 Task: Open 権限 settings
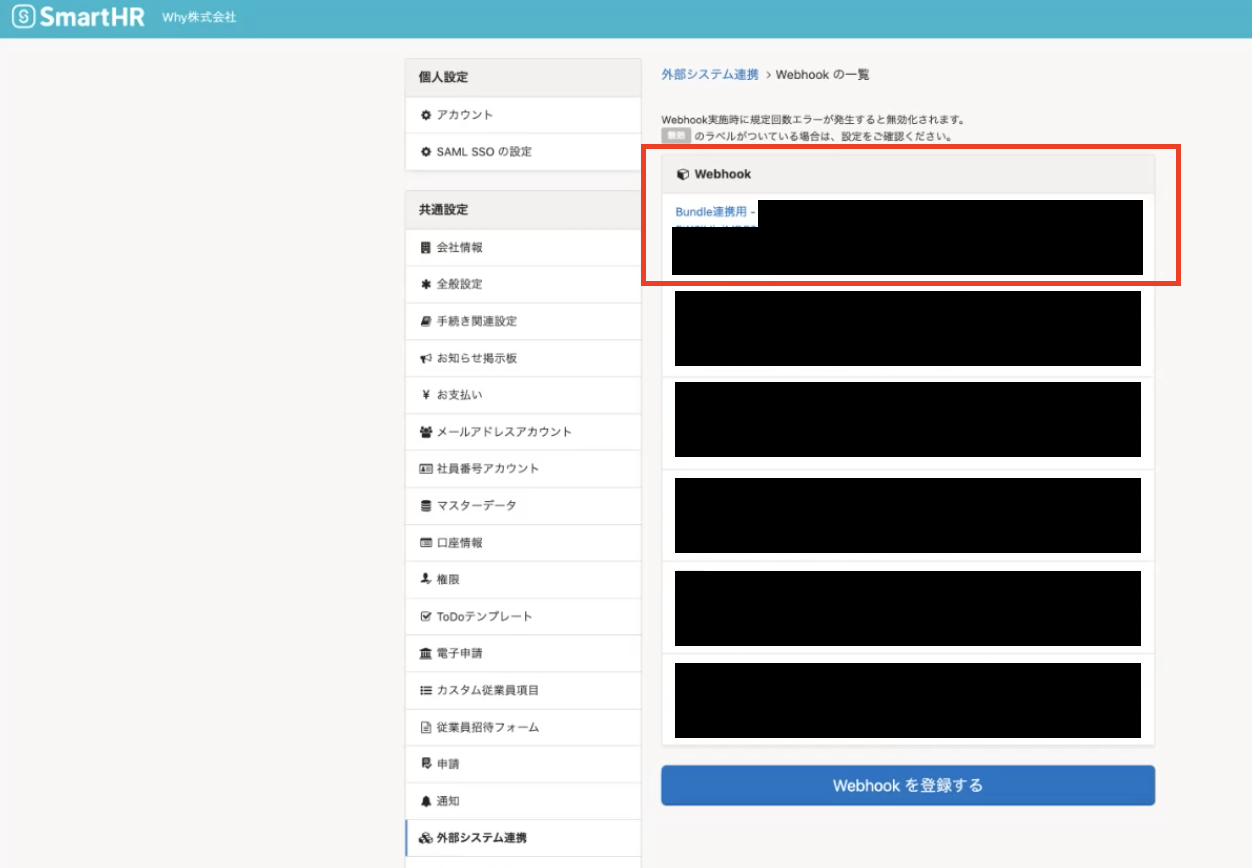point(523,579)
